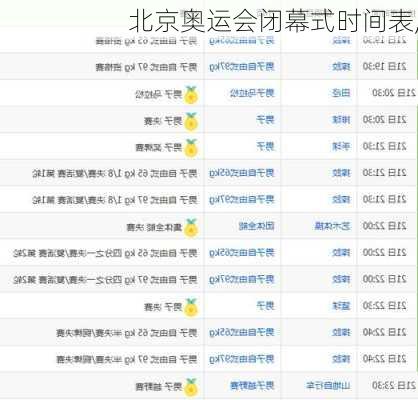Open the 男子马拉松 event link
The height and width of the screenshot is (400, 418).
click(252, 93)
